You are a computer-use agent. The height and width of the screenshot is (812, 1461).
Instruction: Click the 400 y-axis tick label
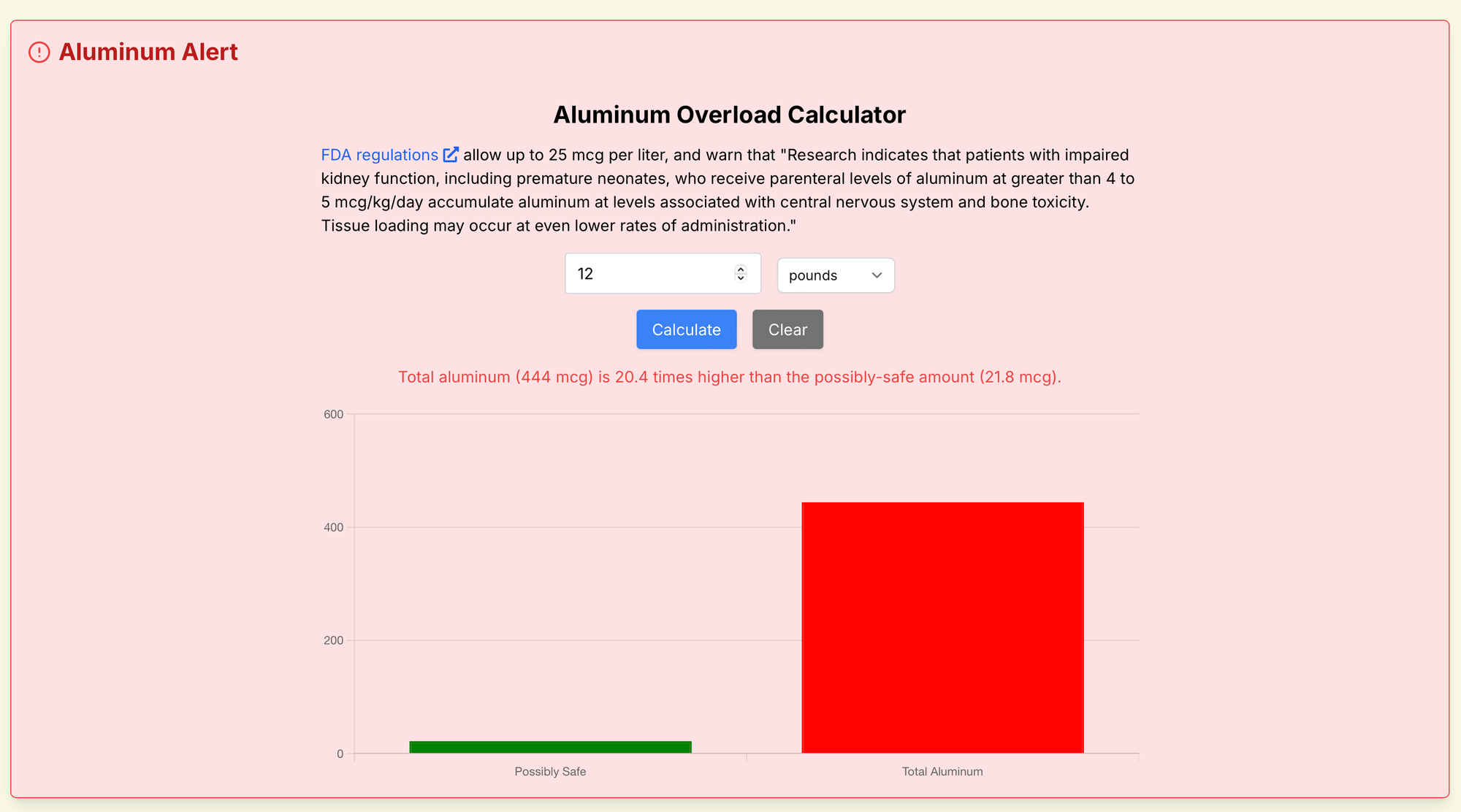333,527
